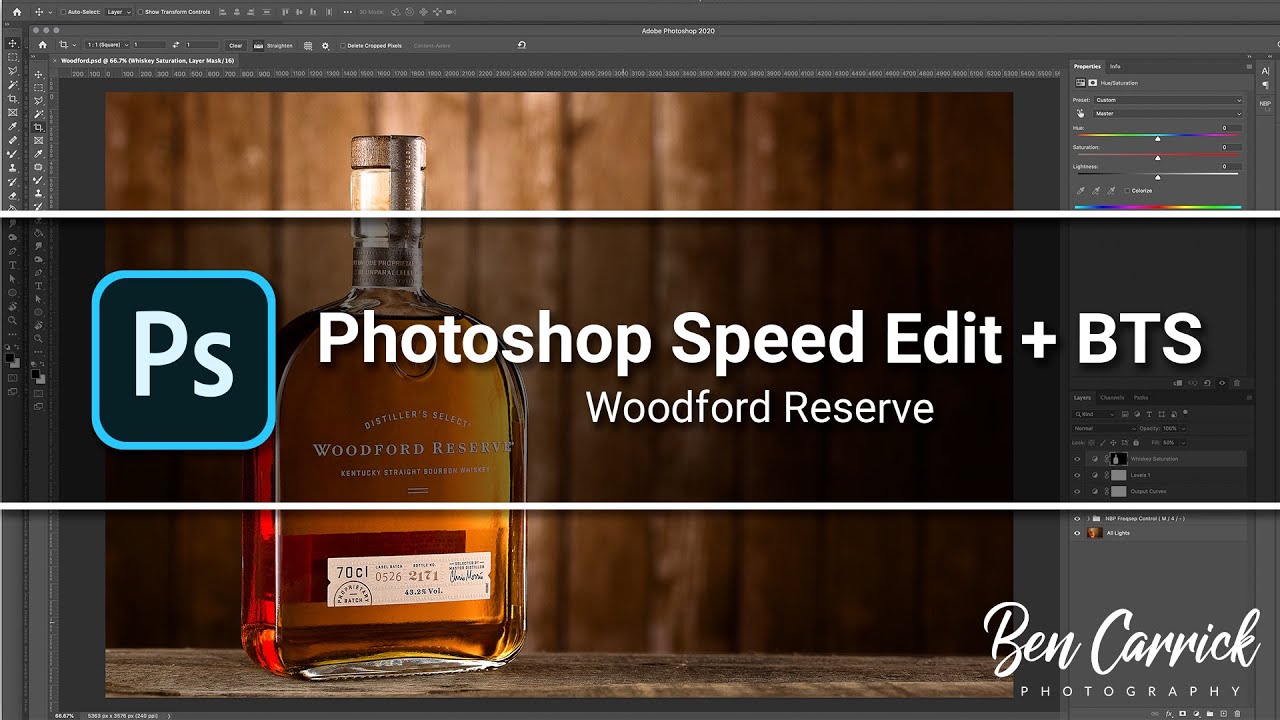Click the trash icon in Properties panel

pyautogui.click(x=1237, y=382)
